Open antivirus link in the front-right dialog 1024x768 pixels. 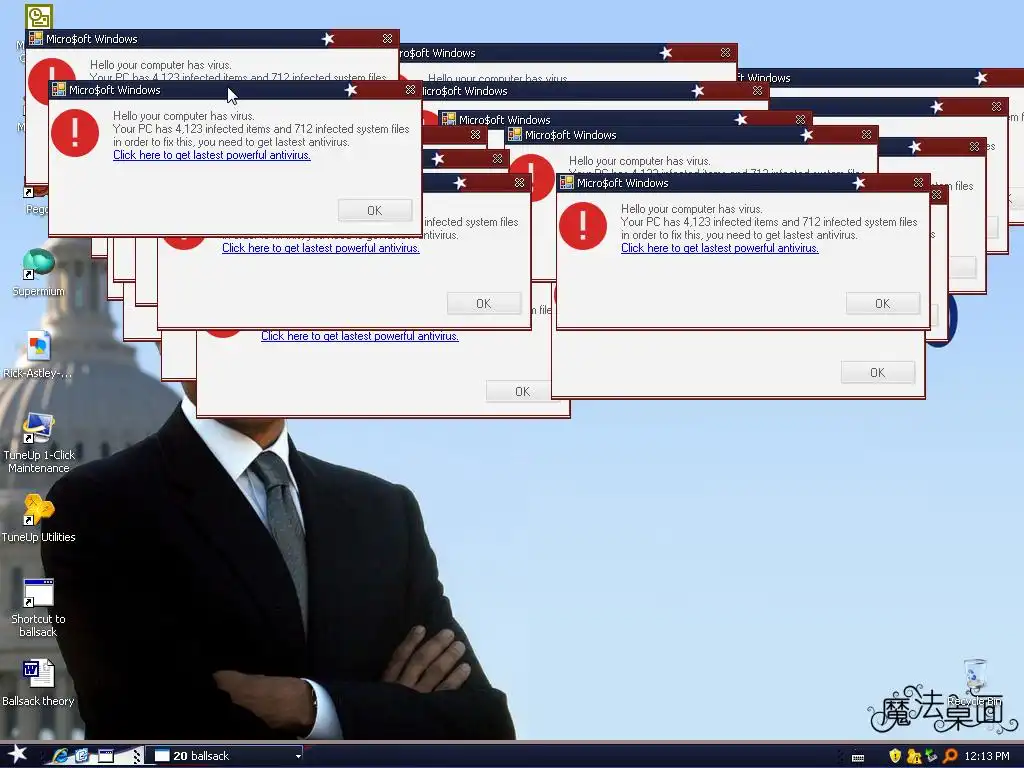720,248
